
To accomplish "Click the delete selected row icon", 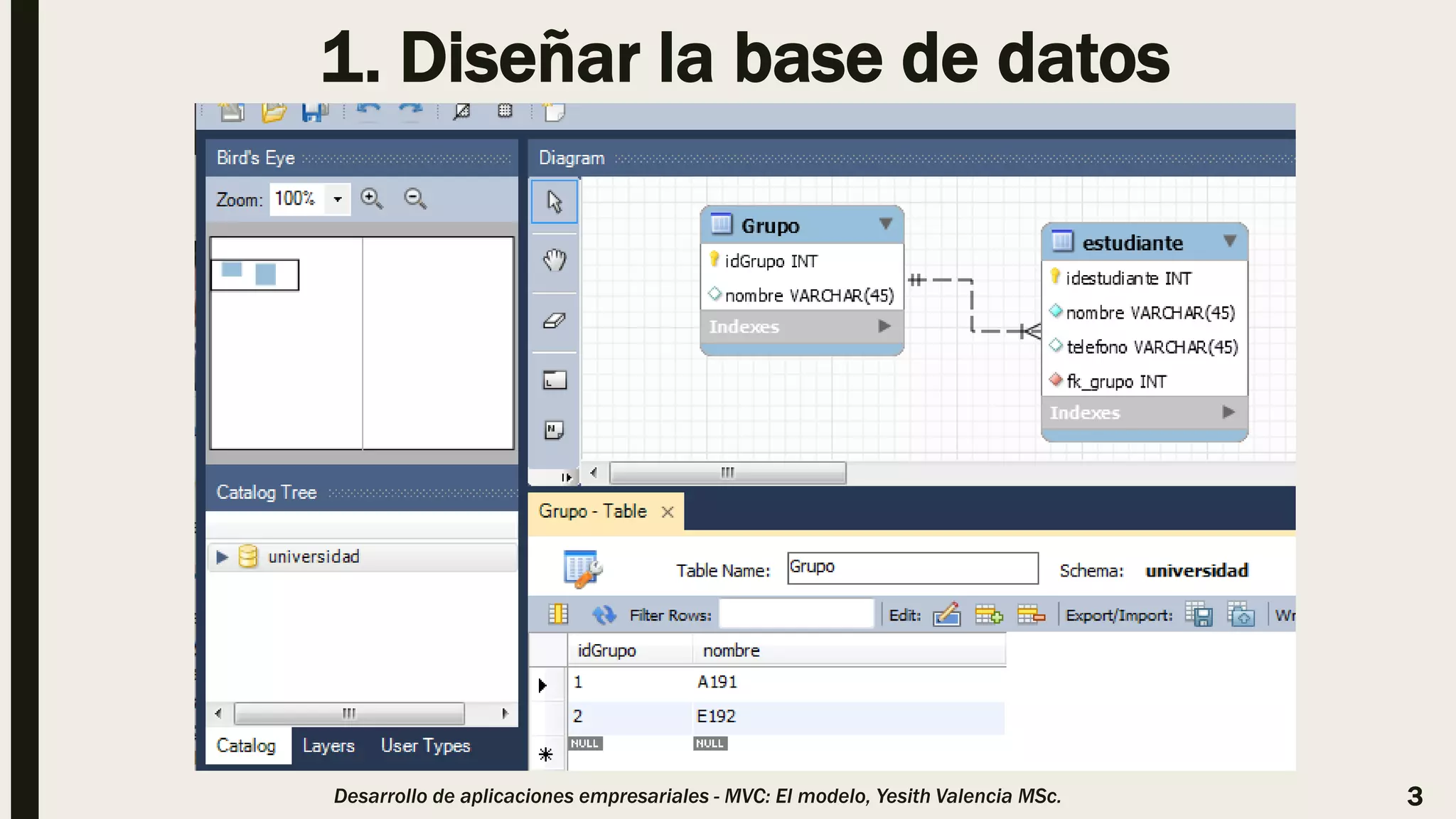I will (1031, 614).
